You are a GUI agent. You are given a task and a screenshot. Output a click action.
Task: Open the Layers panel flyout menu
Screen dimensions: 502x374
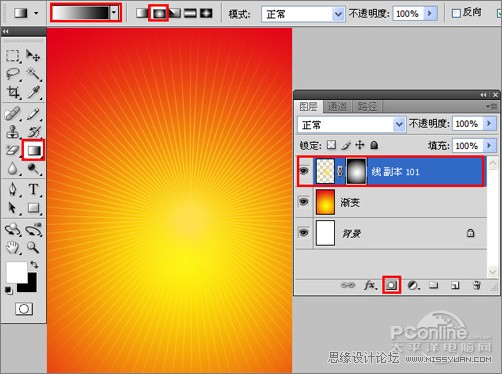[x=492, y=106]
